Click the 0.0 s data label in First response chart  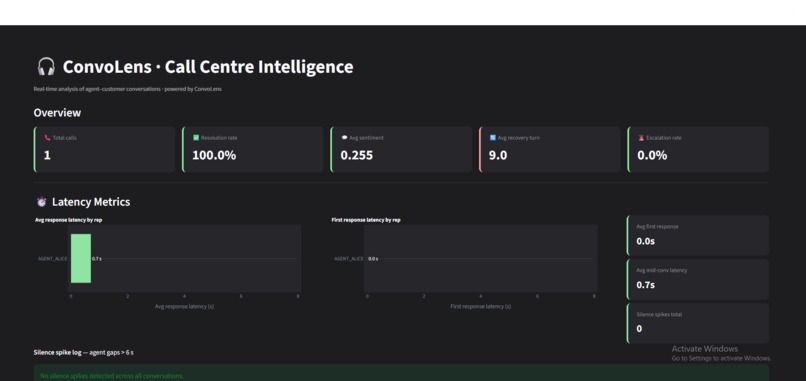pos(373,259)
